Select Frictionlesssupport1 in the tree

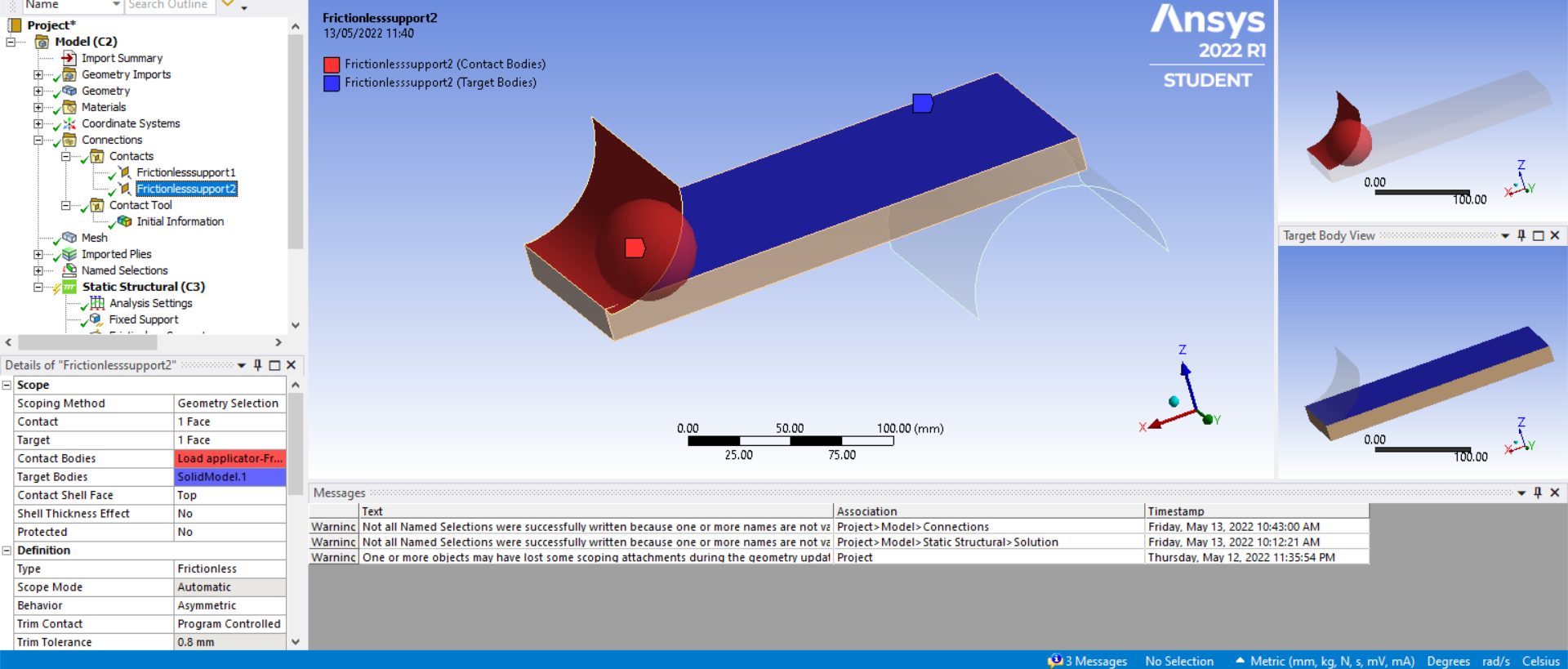[x=186, y=172]
